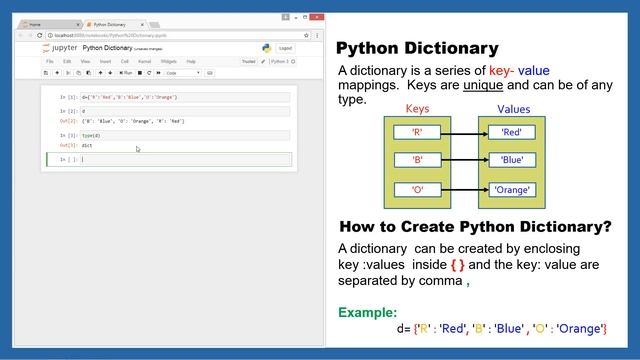
Task: Click the Out[2] dictionary output text
Action: (133, 121)
